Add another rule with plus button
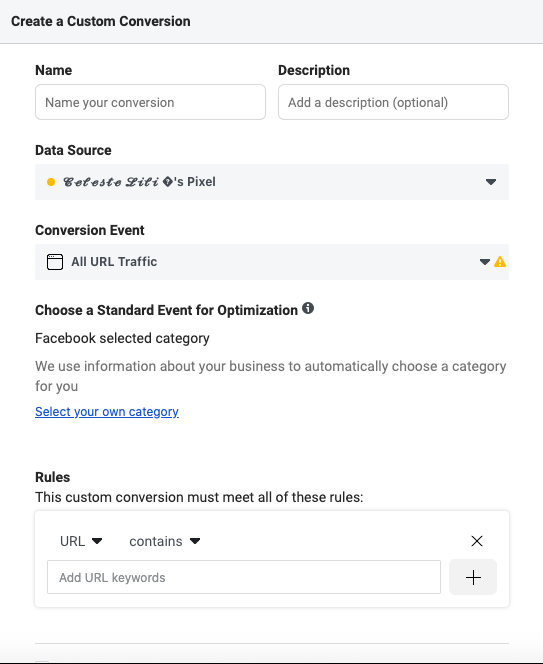Screen dimensions: 543x664 pos(473,577)
